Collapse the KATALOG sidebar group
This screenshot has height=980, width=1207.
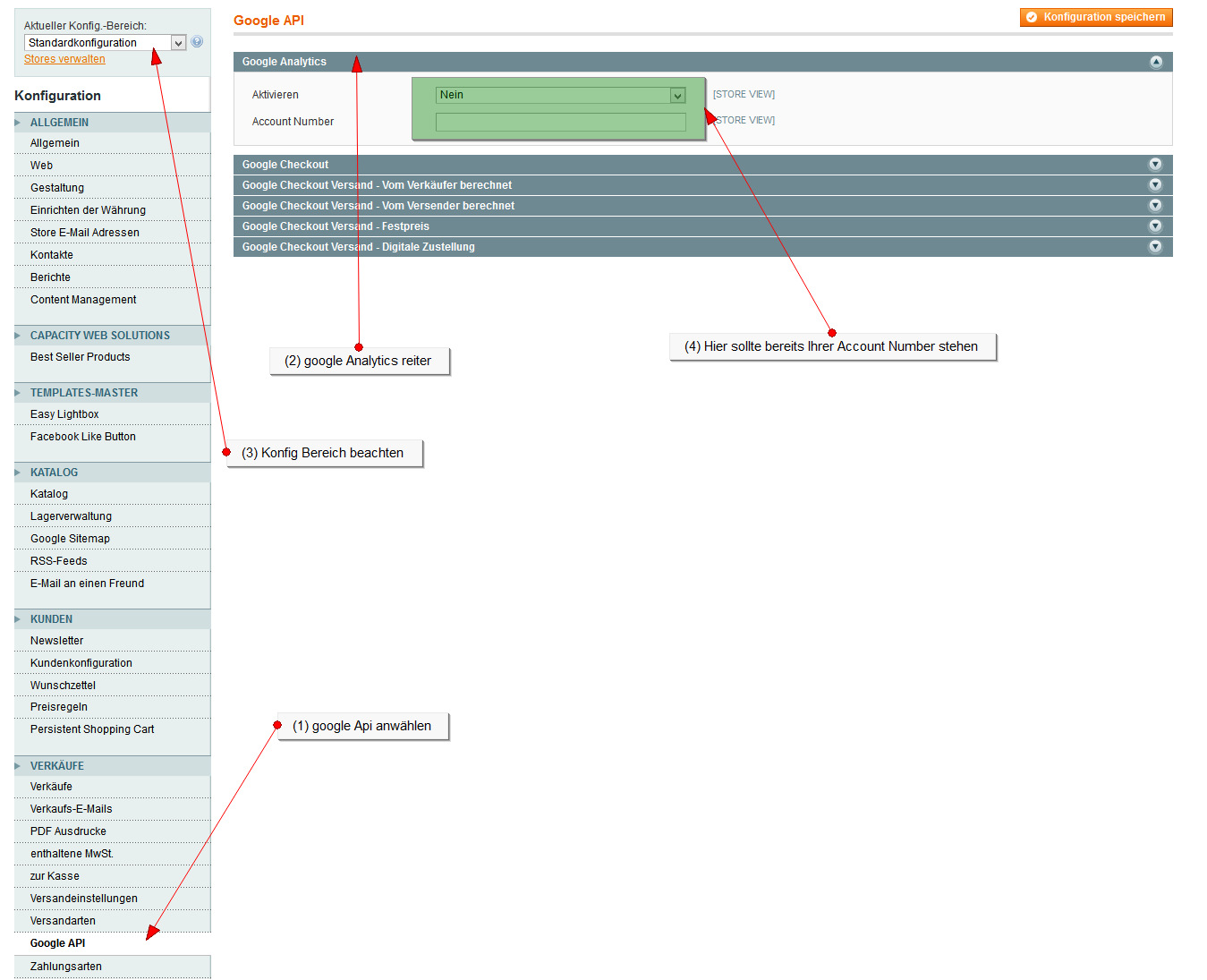(112, 473)
